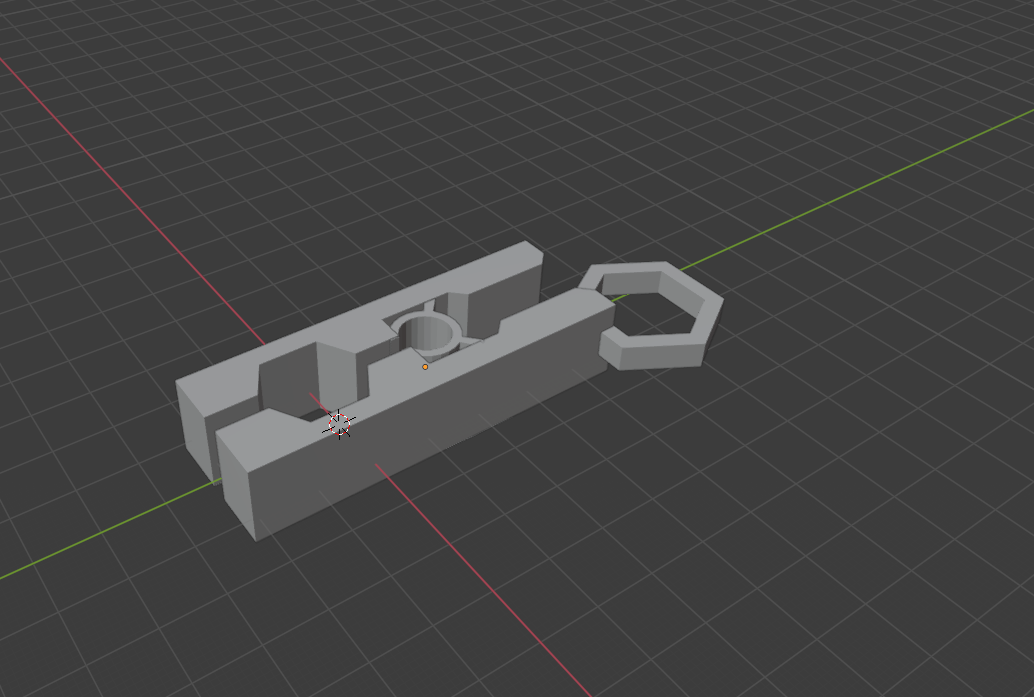
Task: Click the orange object origin dot
Action: (x=425, y=367)
